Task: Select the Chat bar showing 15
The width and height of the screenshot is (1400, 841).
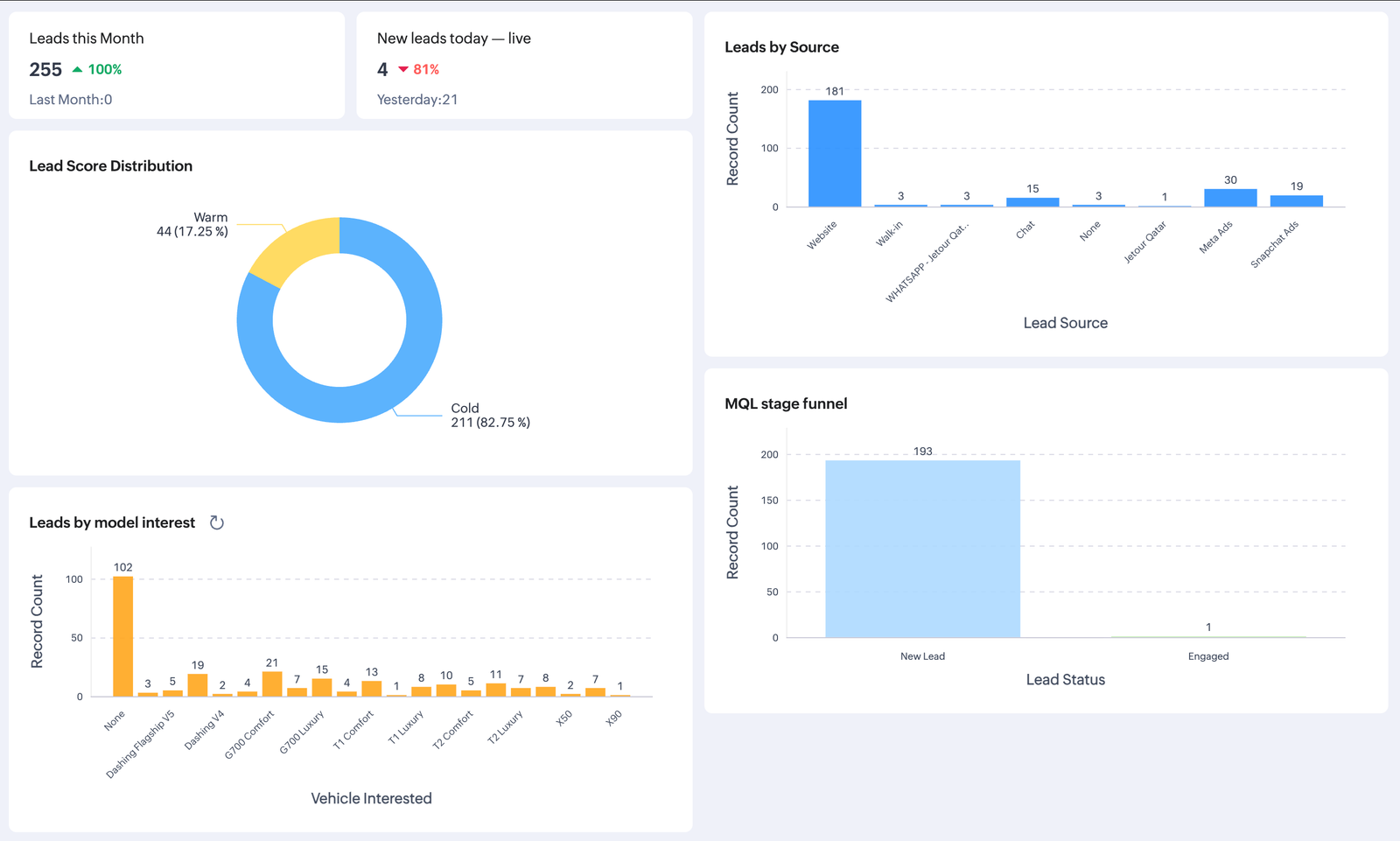Action: coord(1032,202)
